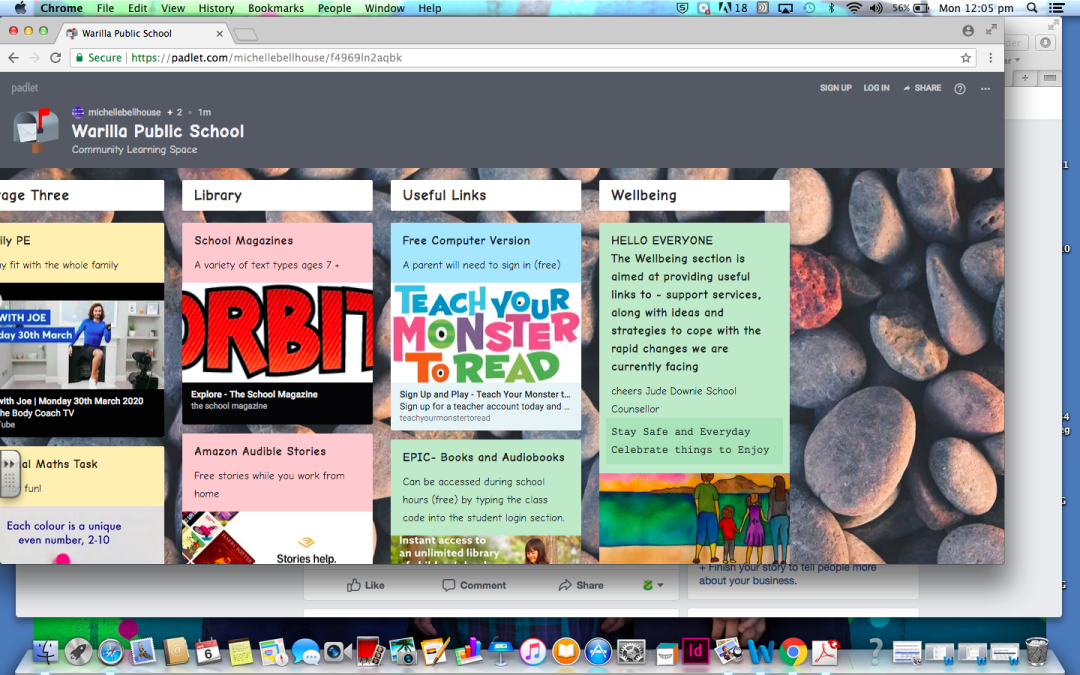Click the wellbeing family painting image
The image size is (1080, 675).
[x=694, y=519]
